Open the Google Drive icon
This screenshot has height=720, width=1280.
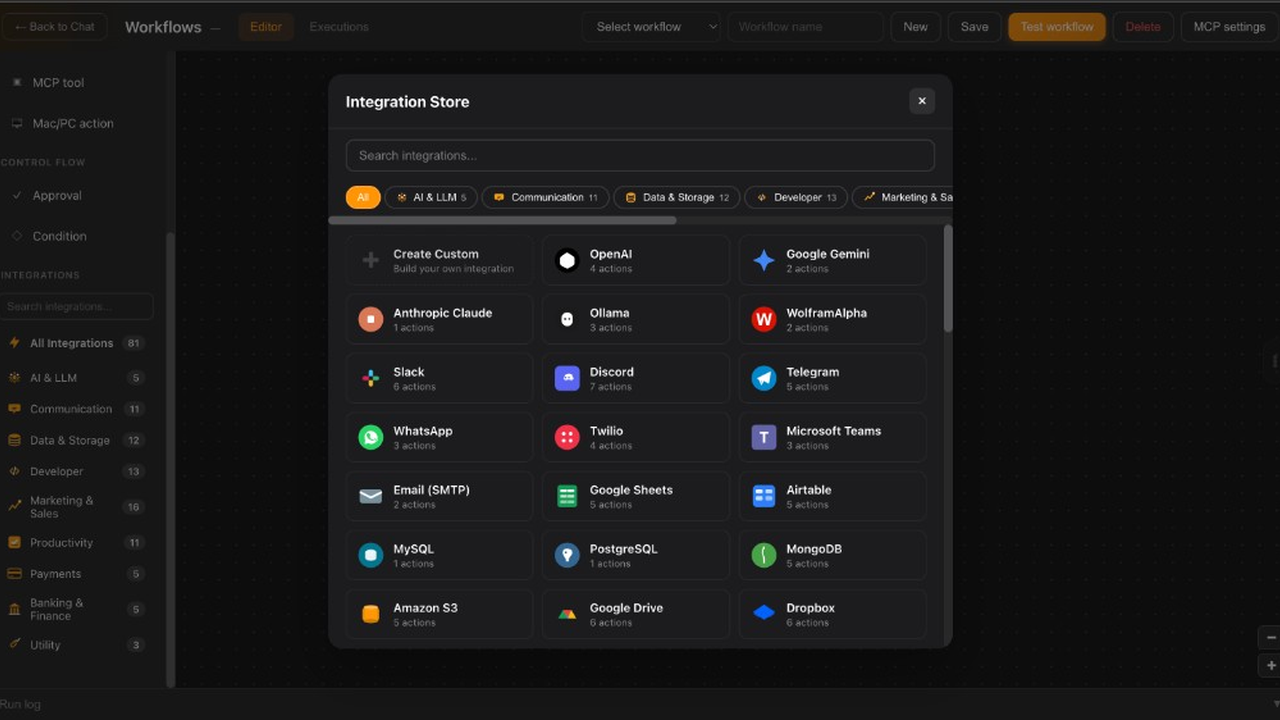pyautogui.click(x=567, y=614)
